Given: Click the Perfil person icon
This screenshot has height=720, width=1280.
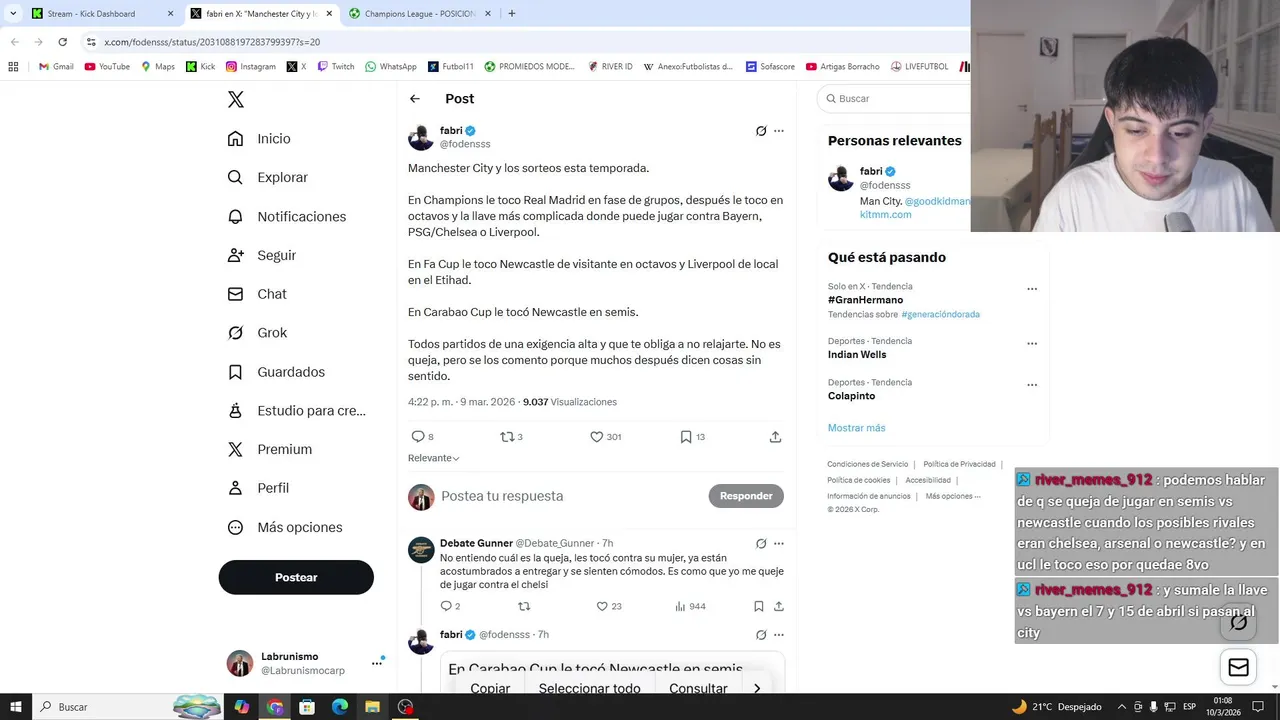Looking at the screenshot, I should point(236,488).
